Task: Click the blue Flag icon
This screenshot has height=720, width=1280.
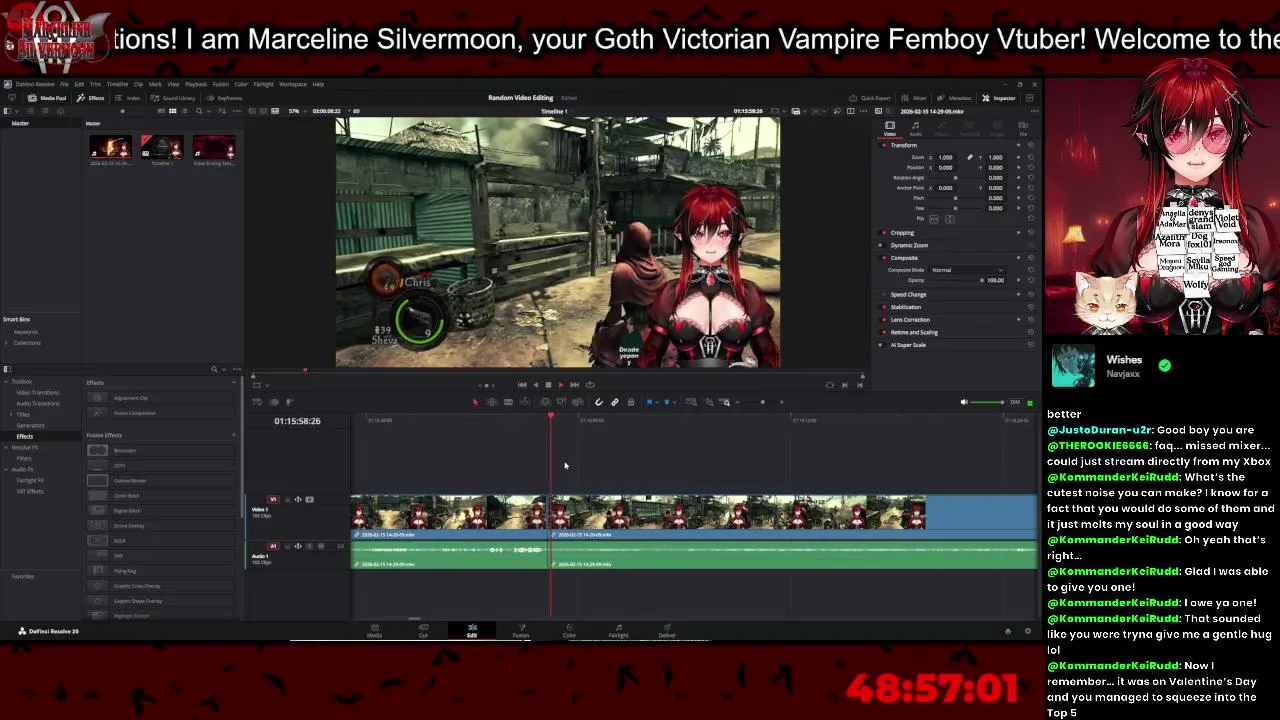Action: click(650, 402)
